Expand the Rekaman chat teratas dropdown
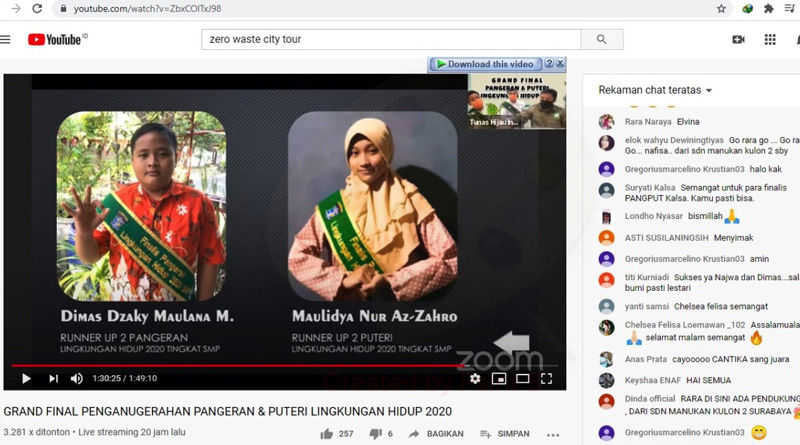The image size is (800, 445). (x=655, y=90)
